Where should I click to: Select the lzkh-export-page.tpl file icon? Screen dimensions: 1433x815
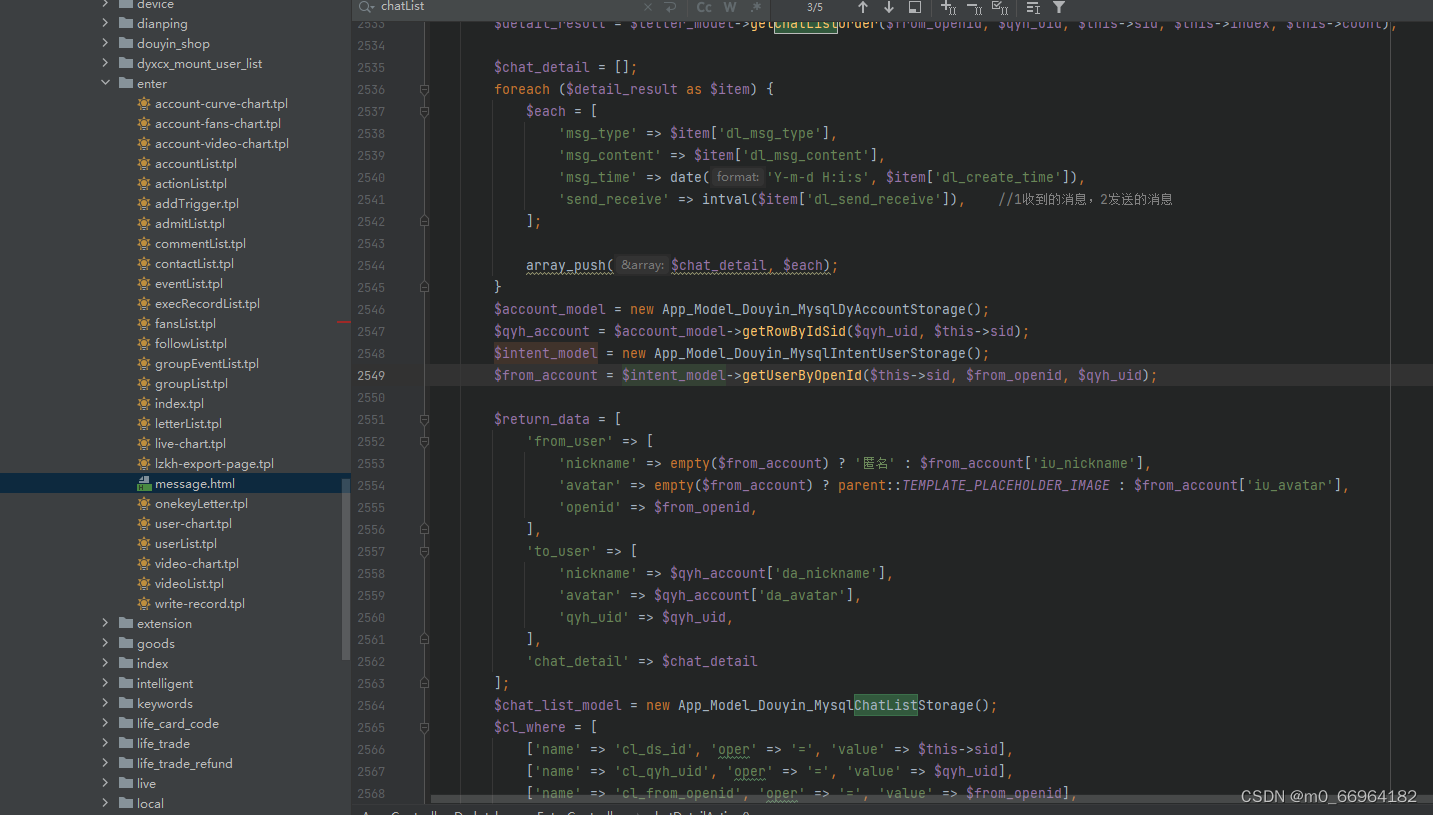point(145,464)
